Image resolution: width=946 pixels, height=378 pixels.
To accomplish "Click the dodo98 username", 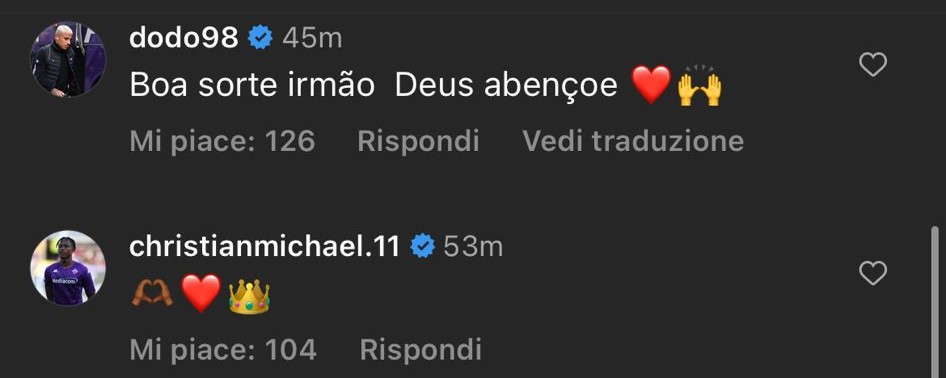I will click(184, 39).
